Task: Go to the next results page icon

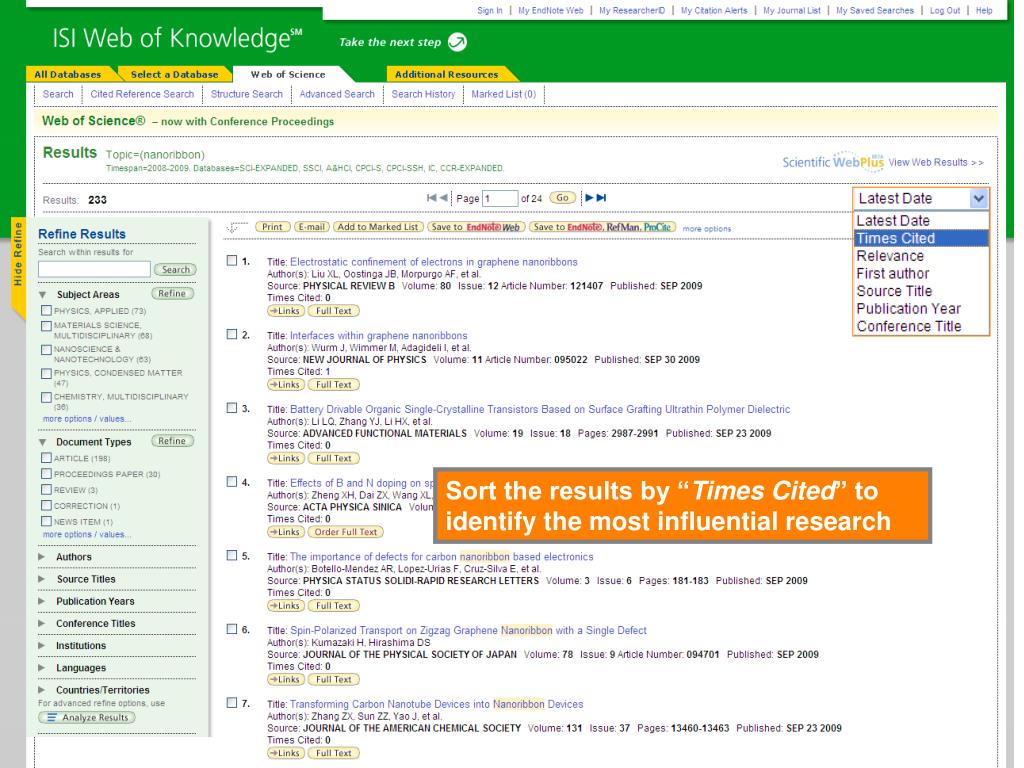Action: (x=589, y=198)
